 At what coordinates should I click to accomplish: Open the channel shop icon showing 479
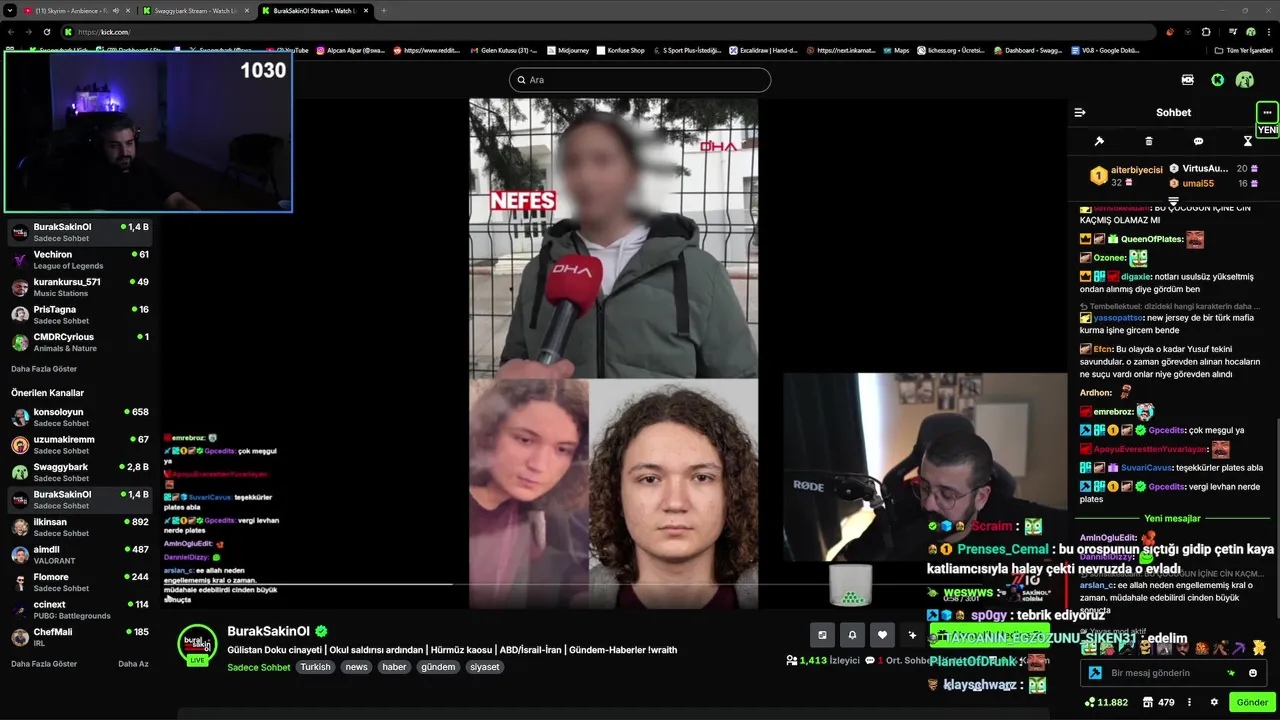(1157, 702)
